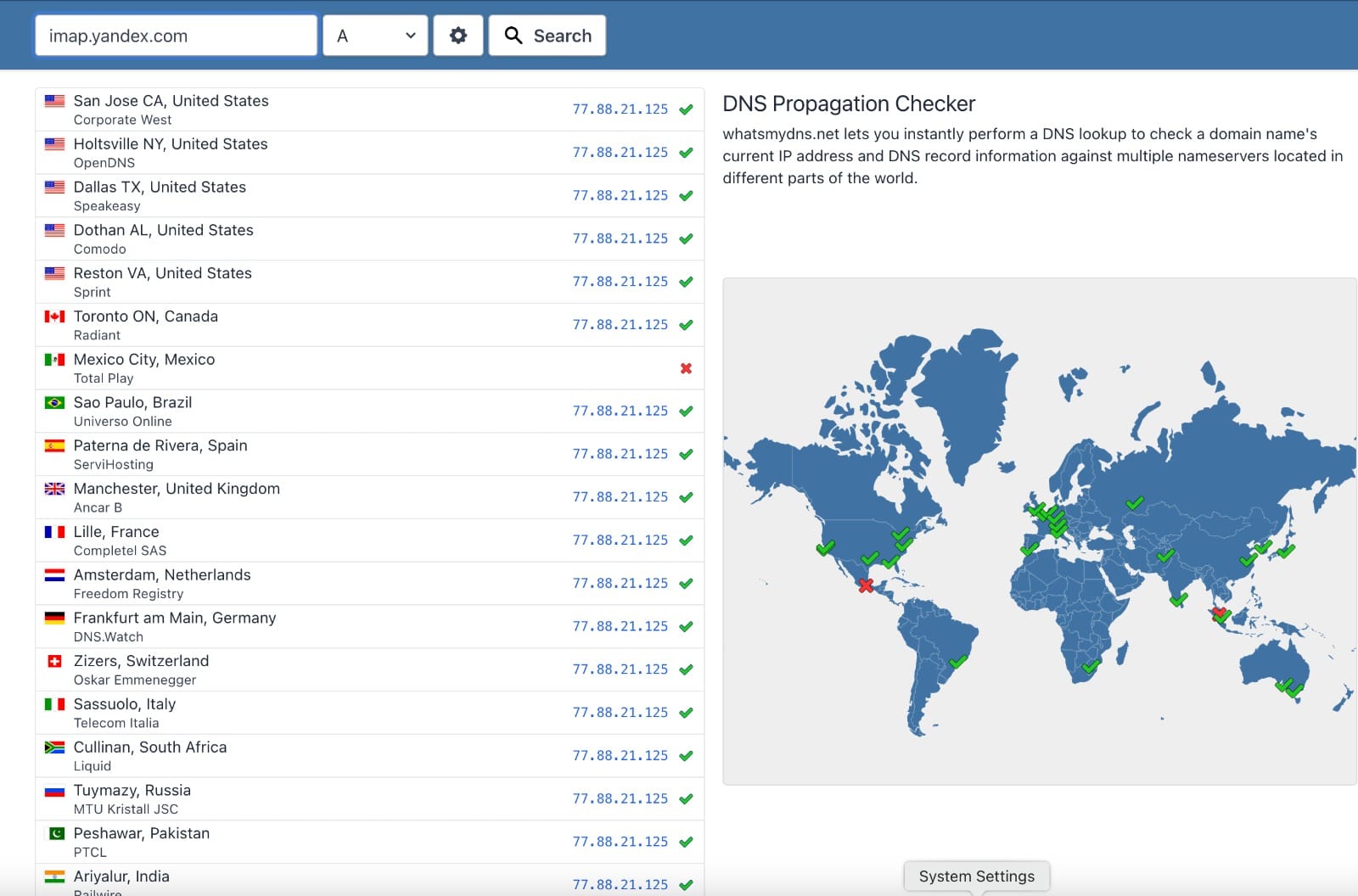Click the Canada flag icon for Toronto
1358x896 pixels.
tap(54, 316)
